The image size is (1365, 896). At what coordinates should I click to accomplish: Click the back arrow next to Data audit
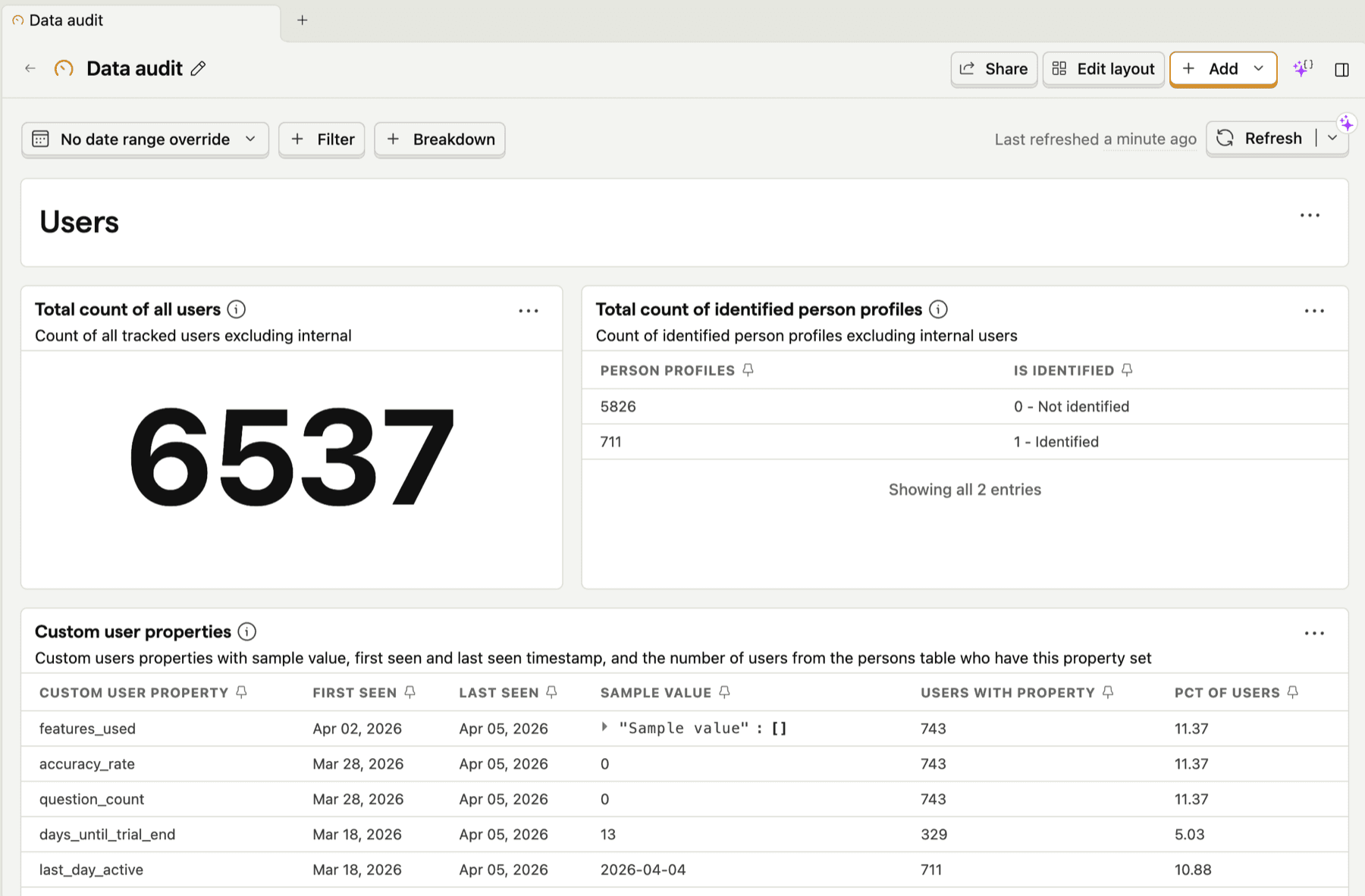coord(30,68)
